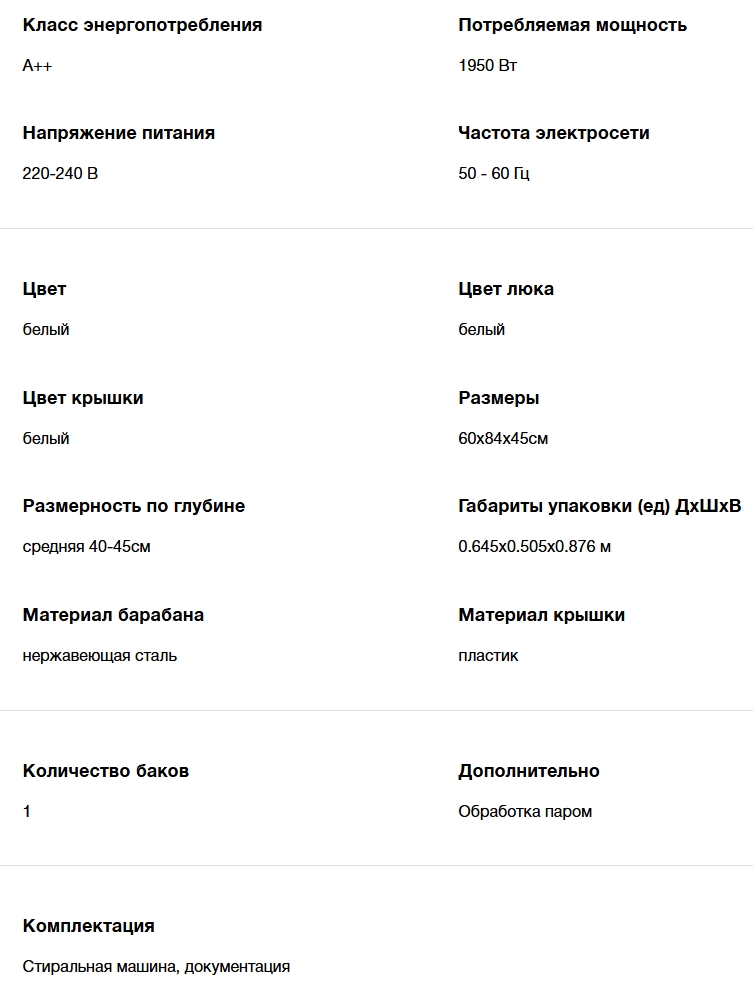This screenshot has height=1008, width=753.
Task: Select the "Обработка паром" additional feature text
Action: tap(525, 812)
